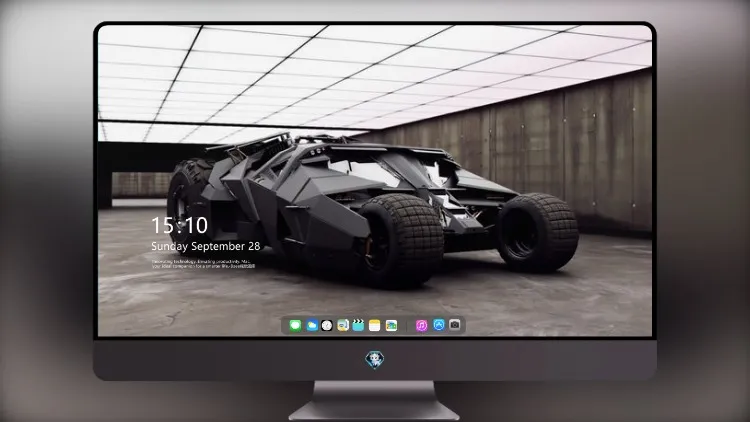
Task: Open the Camera app in the dock
Action: 455,325
